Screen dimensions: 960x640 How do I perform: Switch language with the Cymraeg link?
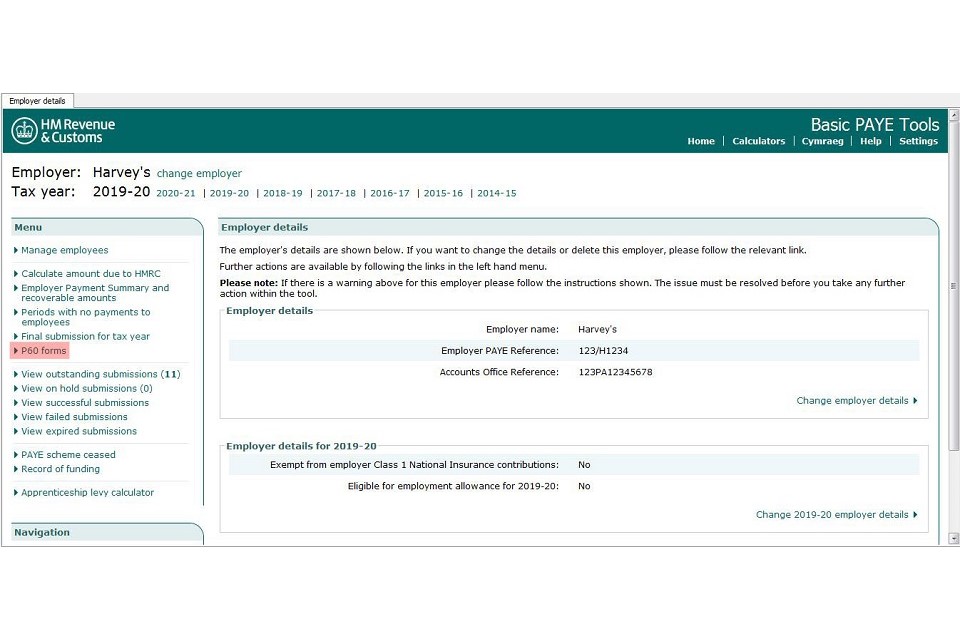tap(822, 141)
